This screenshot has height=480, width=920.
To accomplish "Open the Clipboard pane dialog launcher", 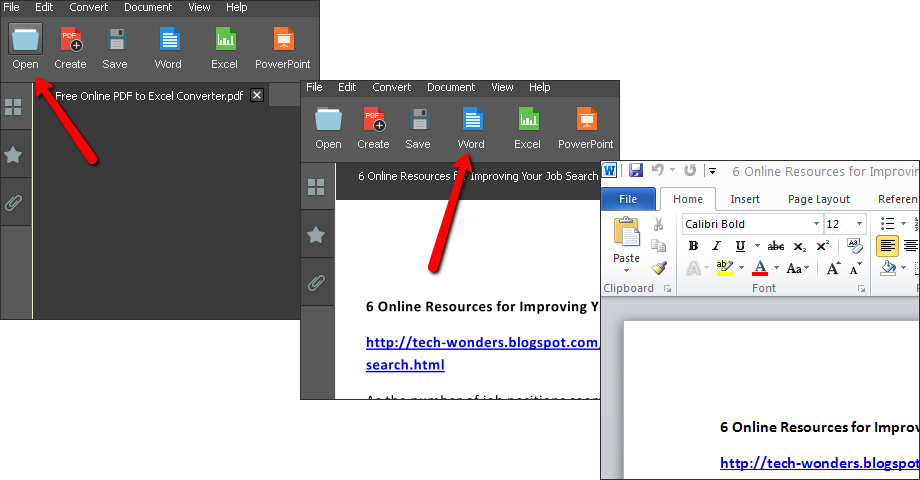I will [667, 289].
